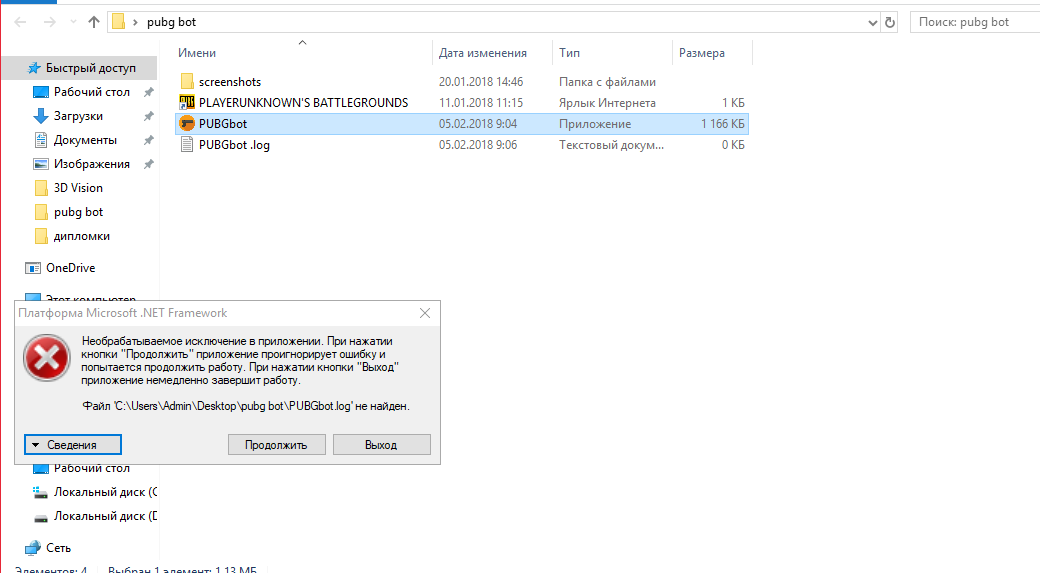This screenshot has width=1040, height=573.
Task: Click the Документы icon in the sidebar
Action: click(41, 140)
